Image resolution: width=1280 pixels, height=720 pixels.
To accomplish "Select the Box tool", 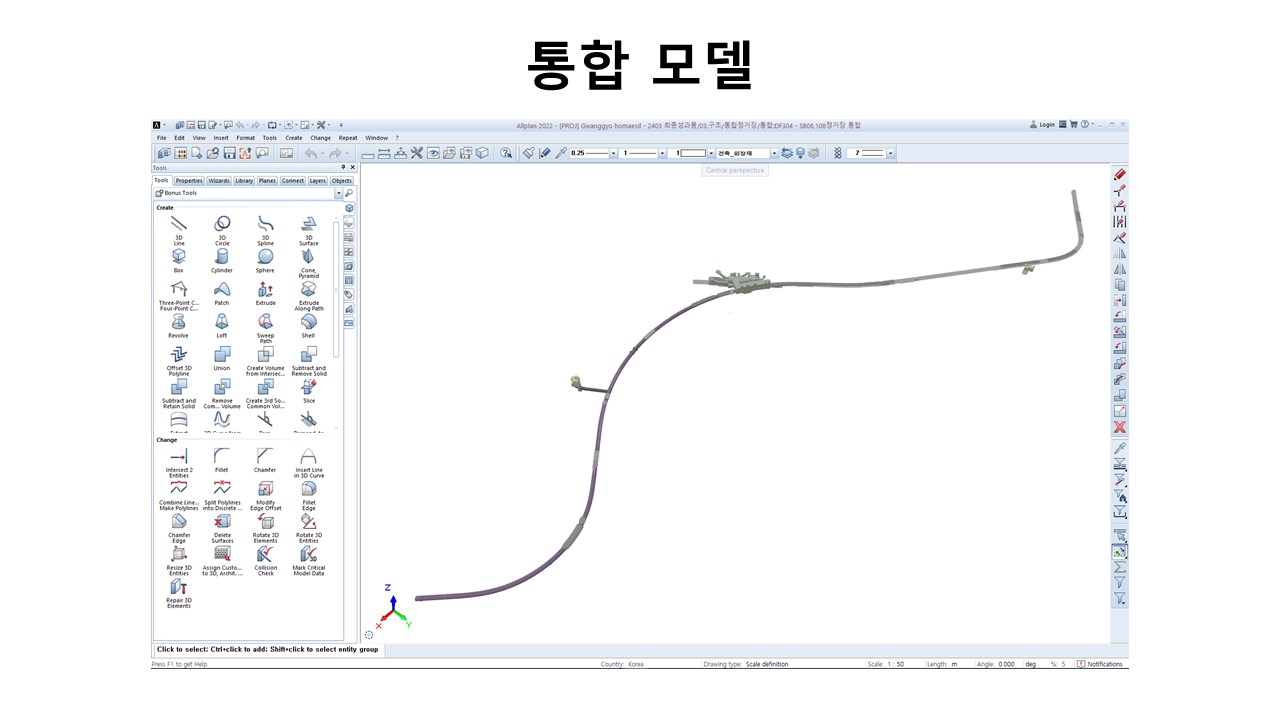I will tap(179, 260).
